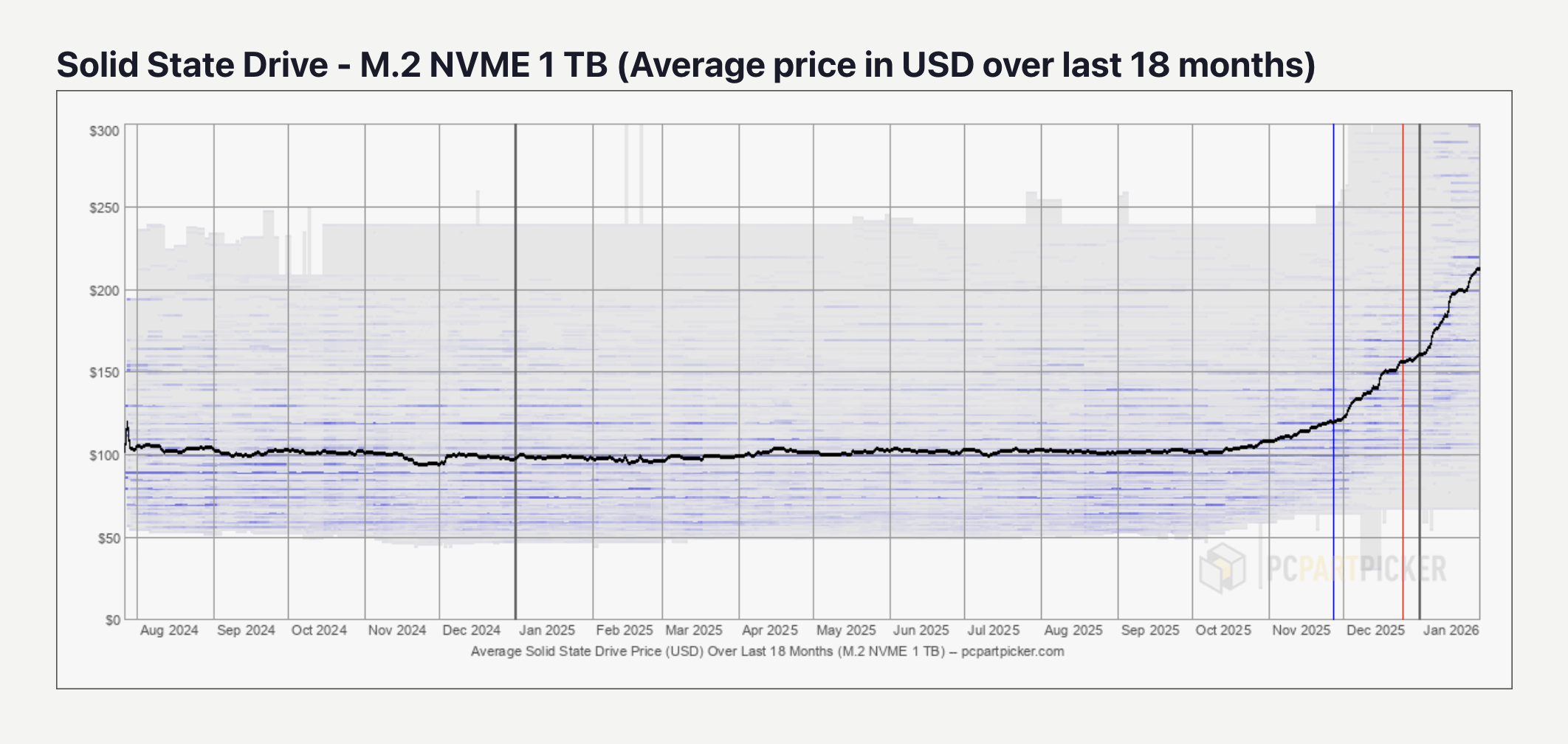Click the Jul 2025 x-axis label
The image size is (1568, 744).
[993, 630]
